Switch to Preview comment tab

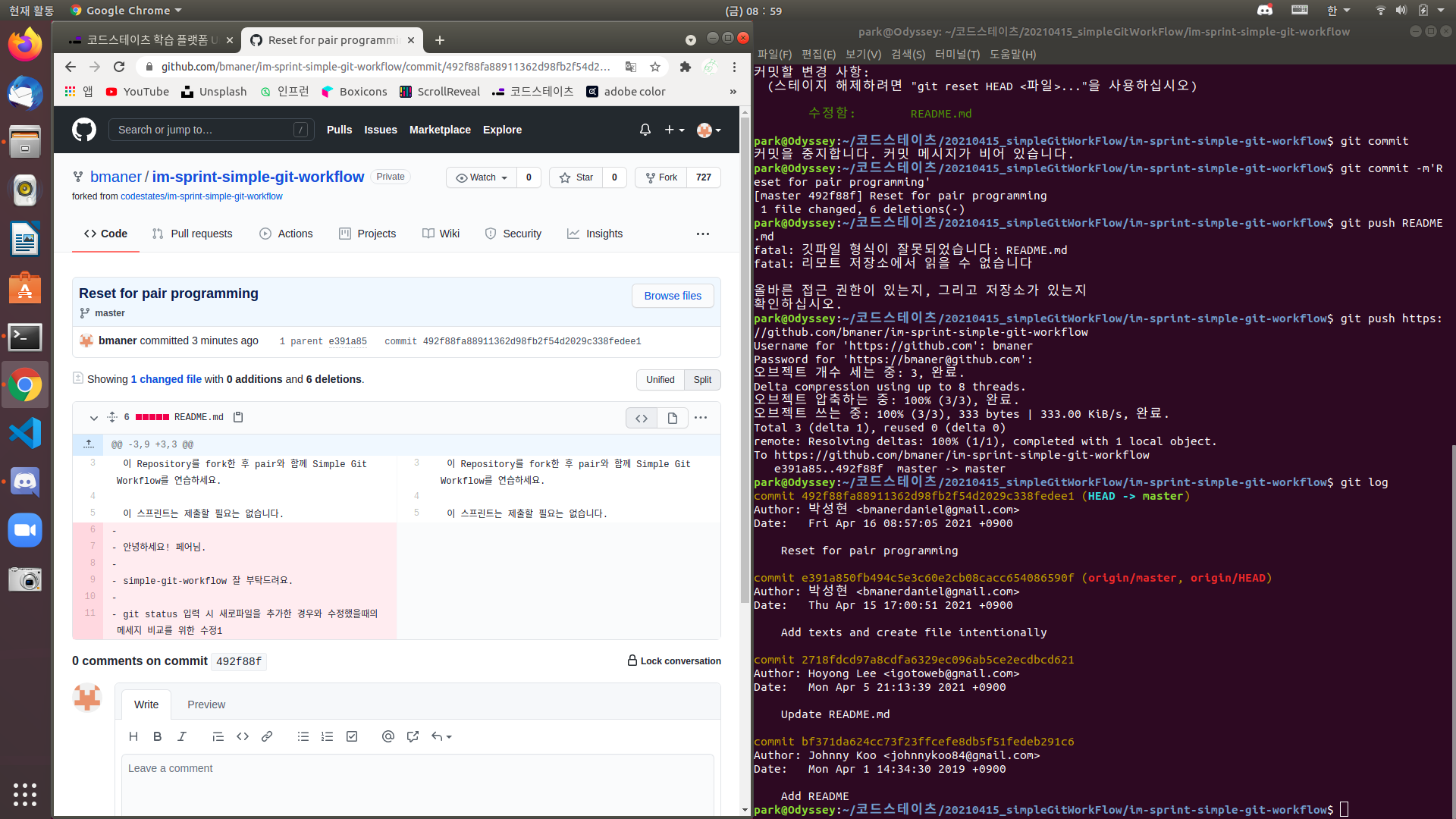coord(206,704)
